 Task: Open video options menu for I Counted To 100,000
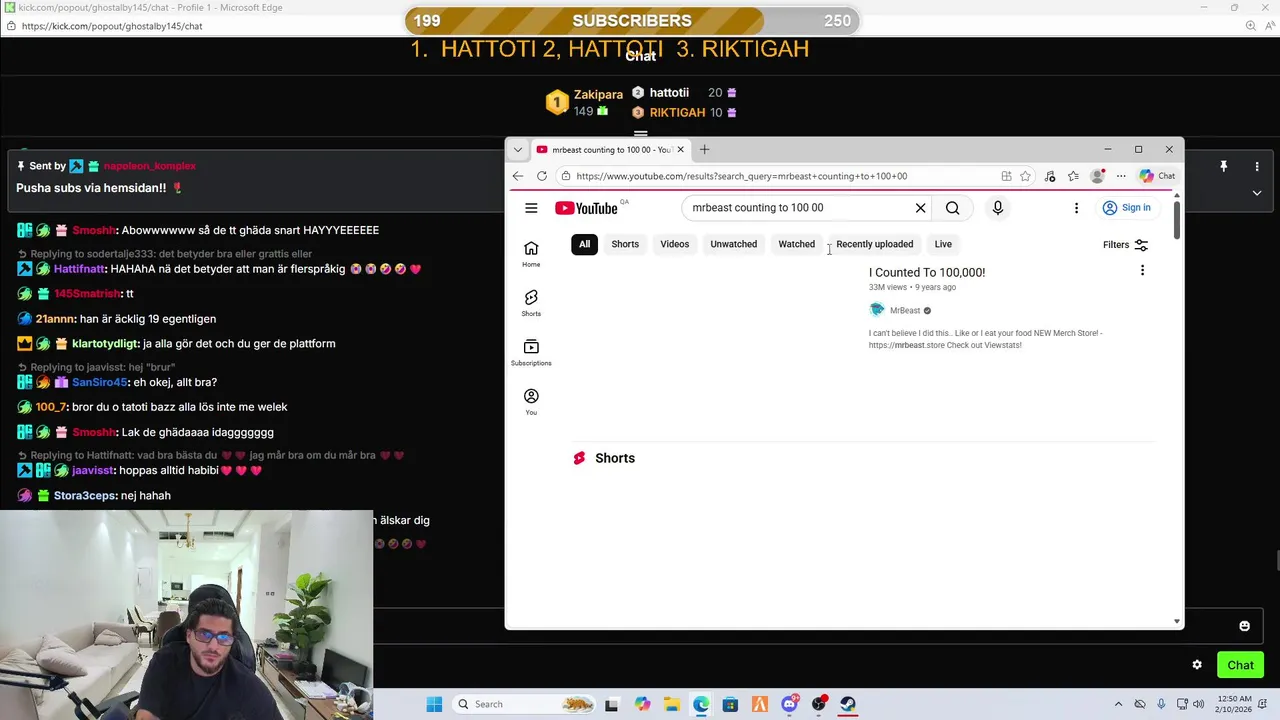[x=1142, y=270]
